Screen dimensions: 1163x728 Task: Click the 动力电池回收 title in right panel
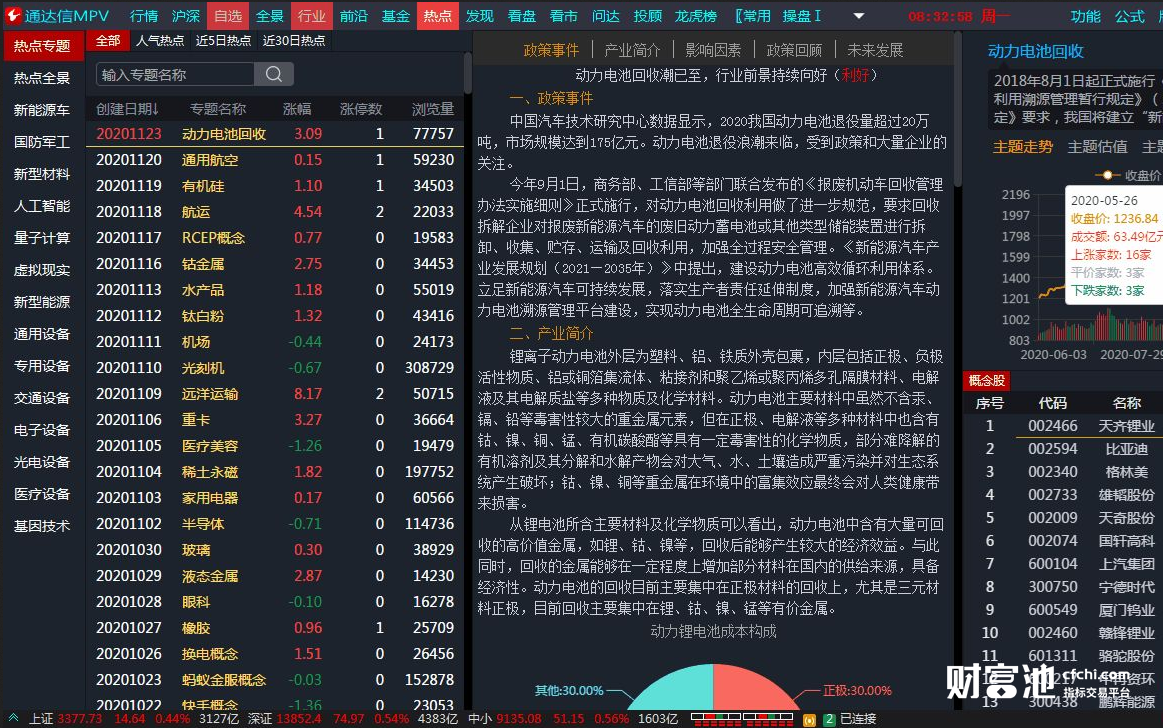pyautogui.click(x=1035, y=51)
